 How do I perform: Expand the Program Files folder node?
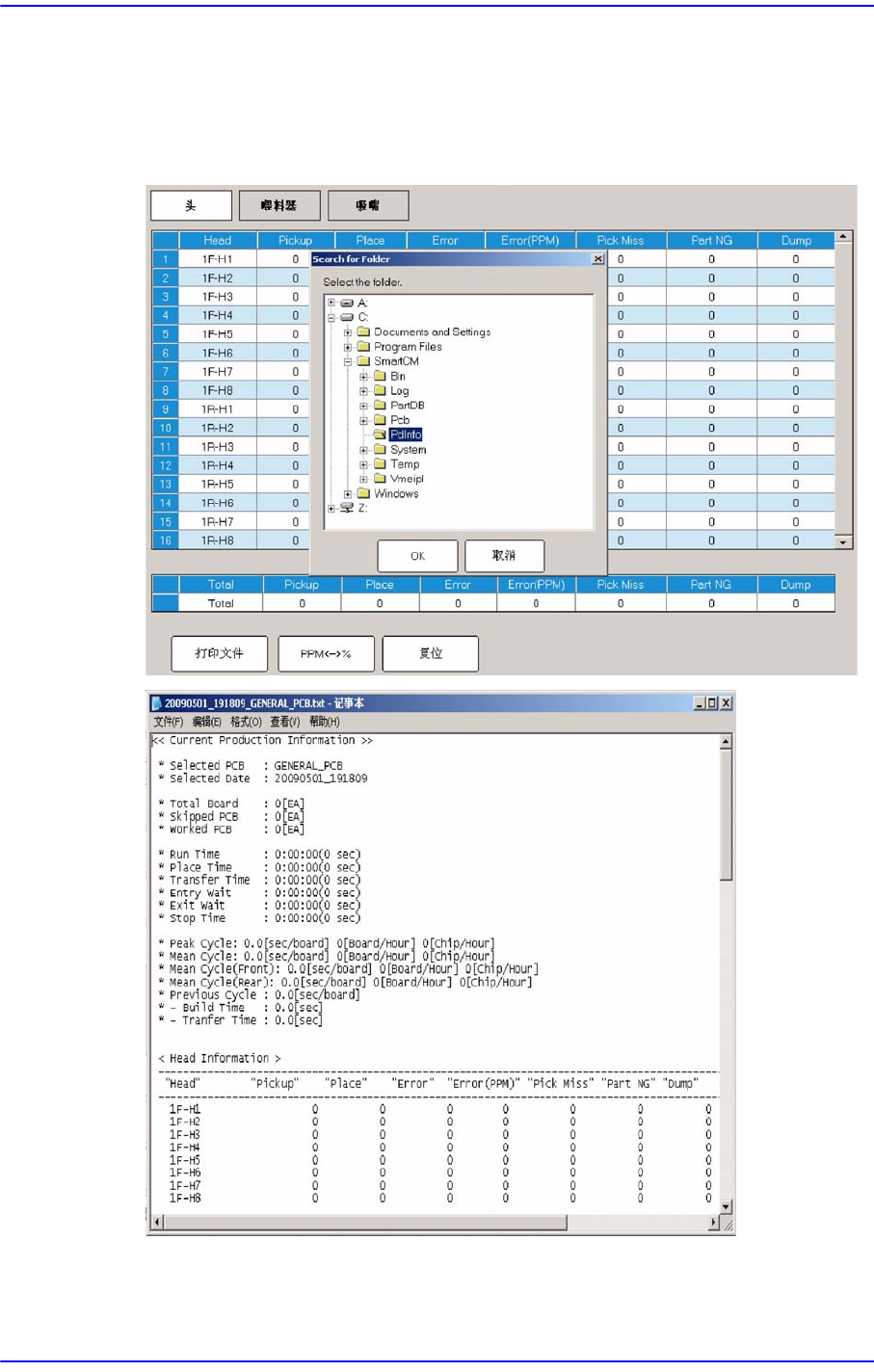[x=348, y=347]
